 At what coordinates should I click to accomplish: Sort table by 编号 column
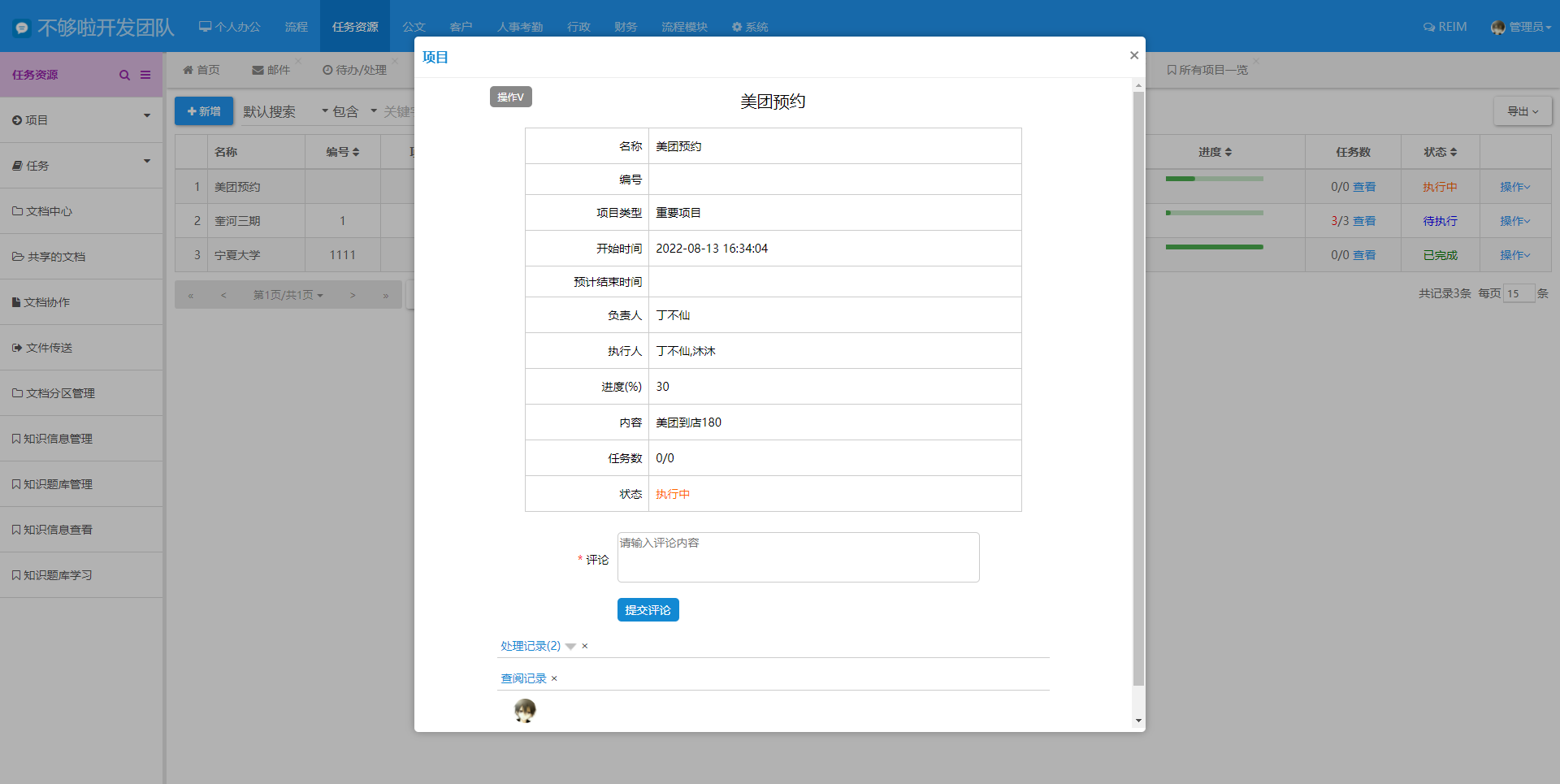(342, 152)
